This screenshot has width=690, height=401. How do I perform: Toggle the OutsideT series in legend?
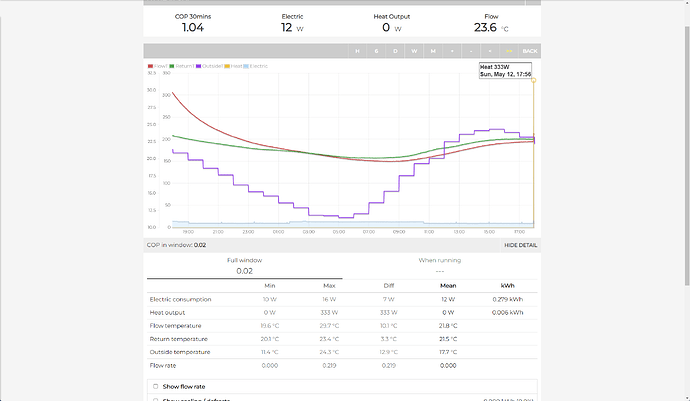click(211, 66)
